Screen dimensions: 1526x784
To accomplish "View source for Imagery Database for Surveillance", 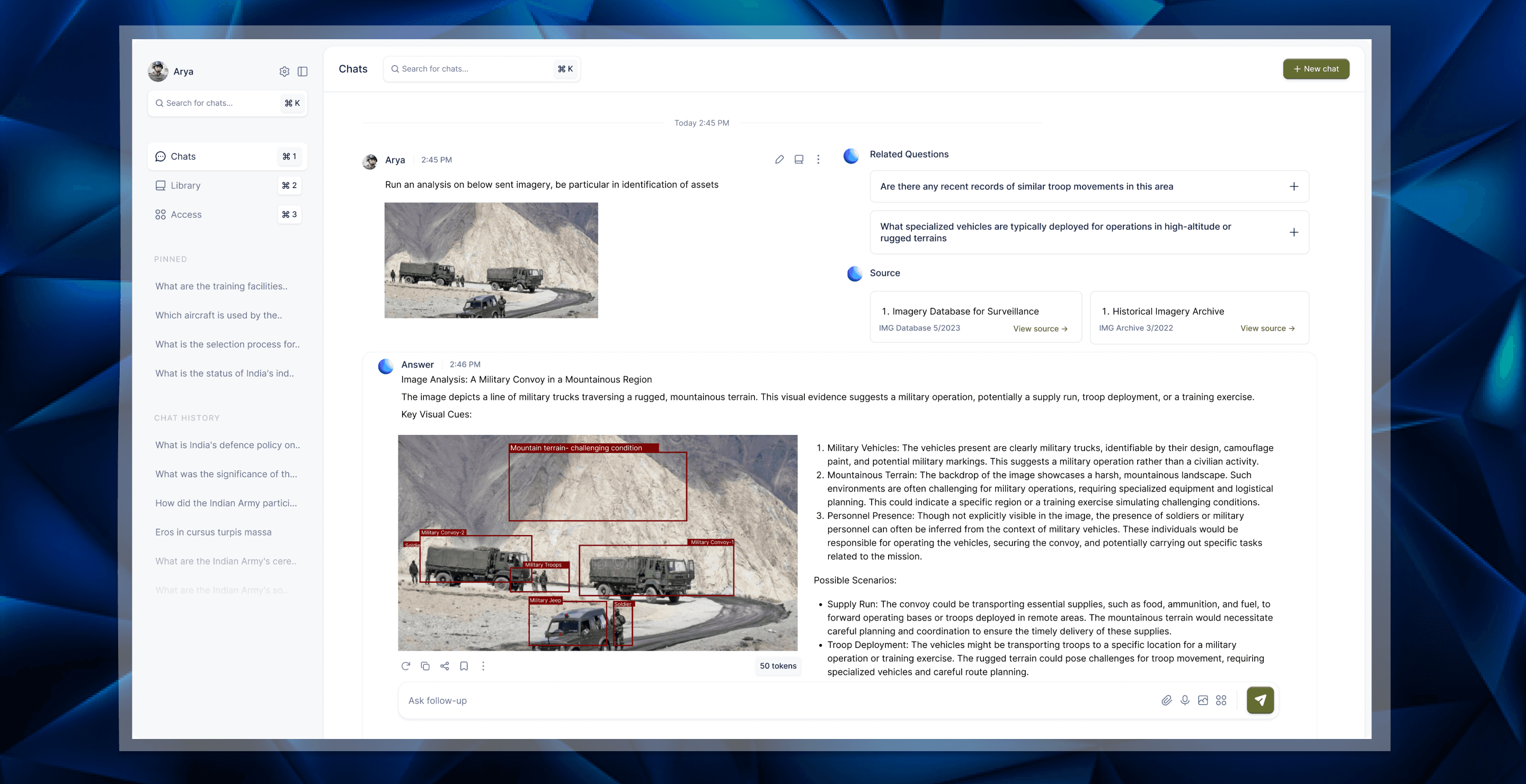I will pyautogui.click(x=1040, y=328).
